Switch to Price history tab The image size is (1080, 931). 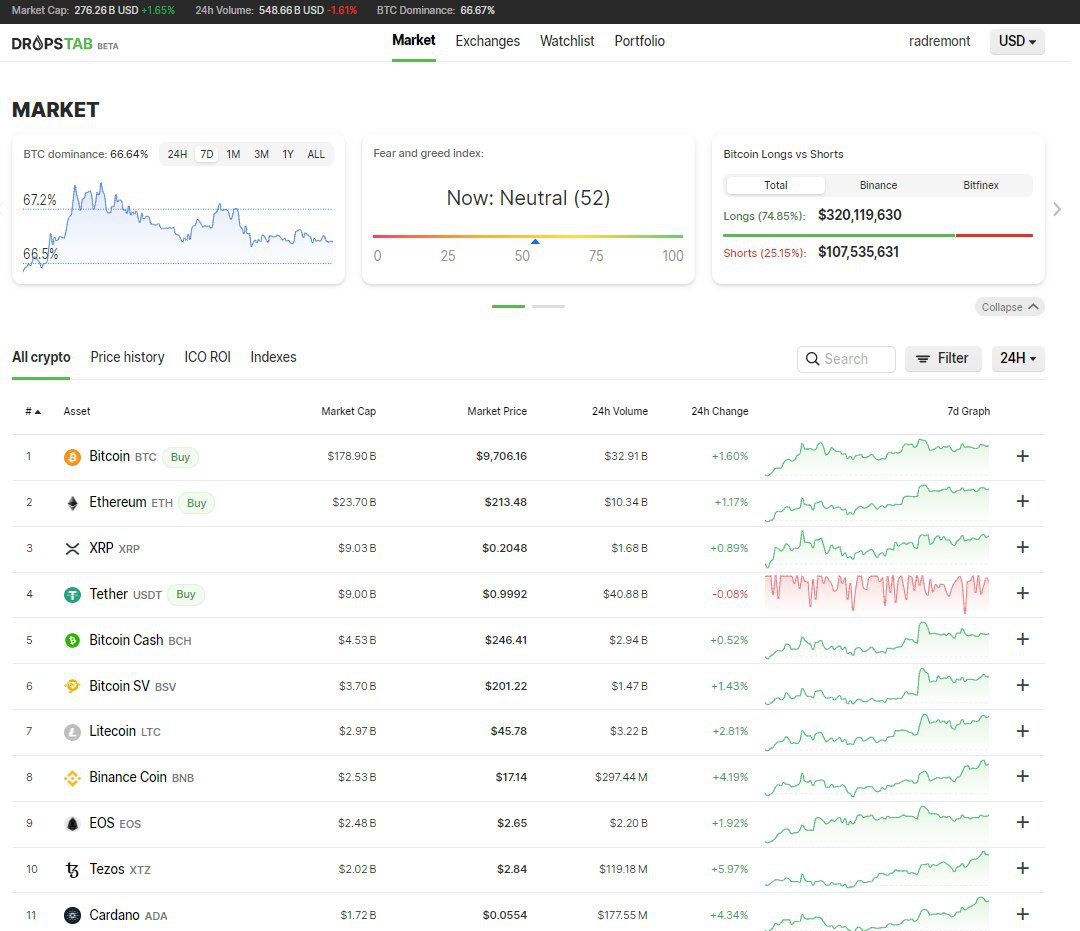(x=127, y=357)
